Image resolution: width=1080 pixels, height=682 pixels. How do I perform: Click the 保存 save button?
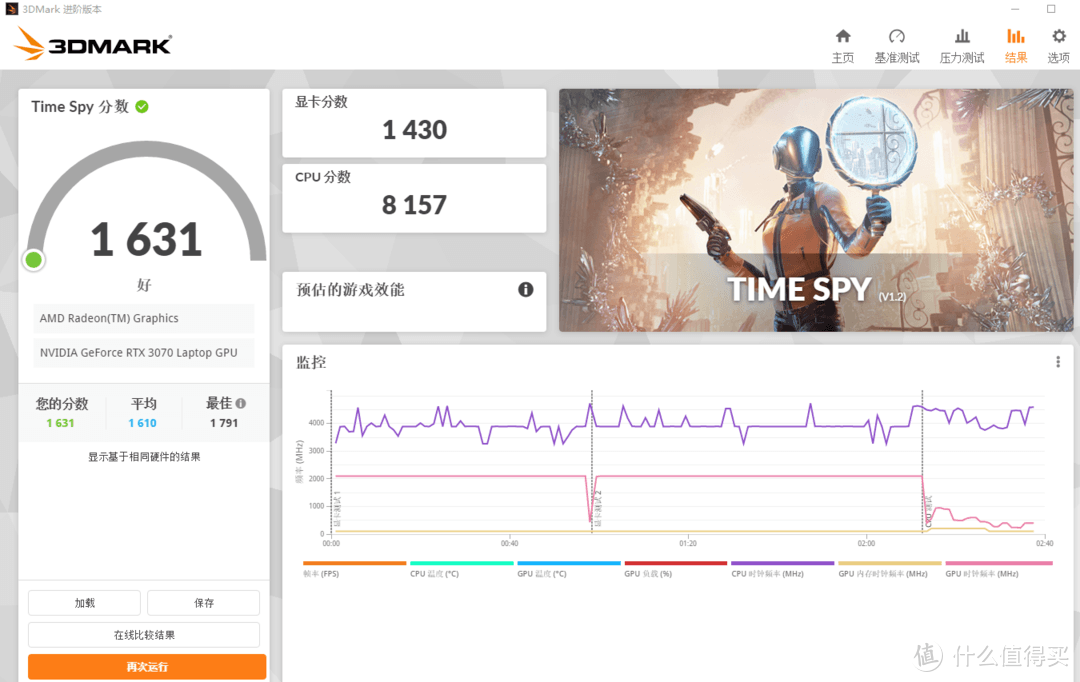[204, 603]
